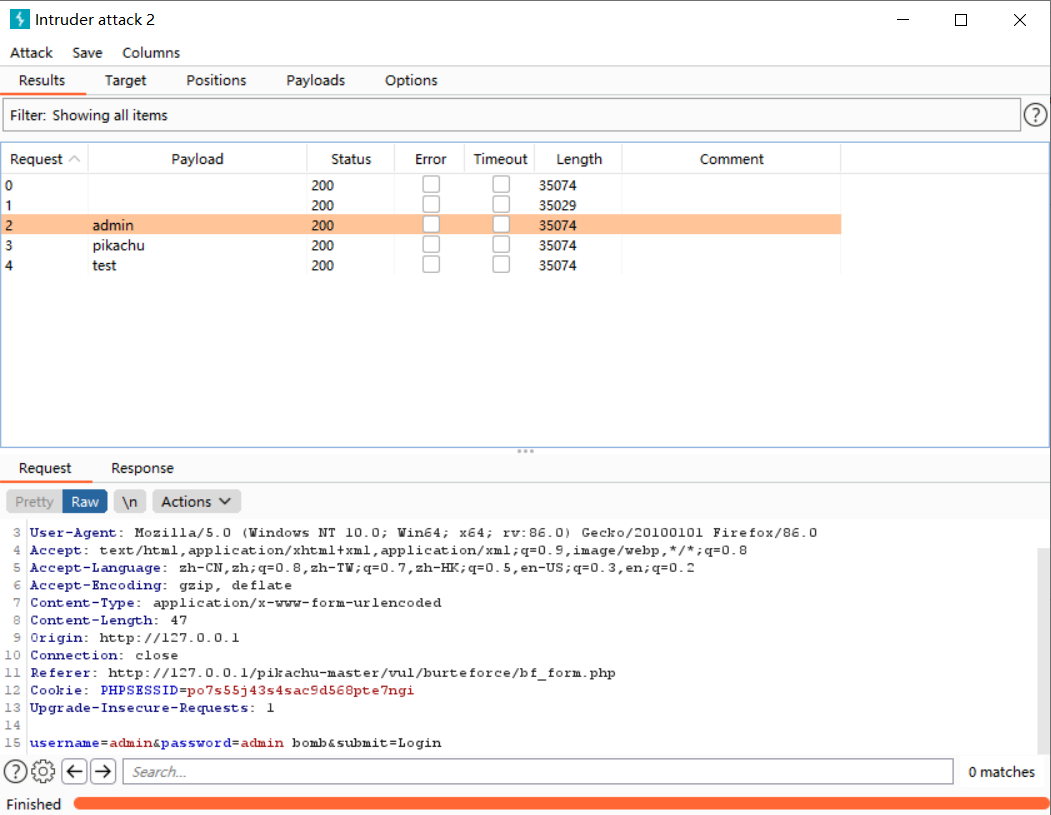Maximize the Intruder attack window
1051x815 pixels.
[x=961, y=20]
